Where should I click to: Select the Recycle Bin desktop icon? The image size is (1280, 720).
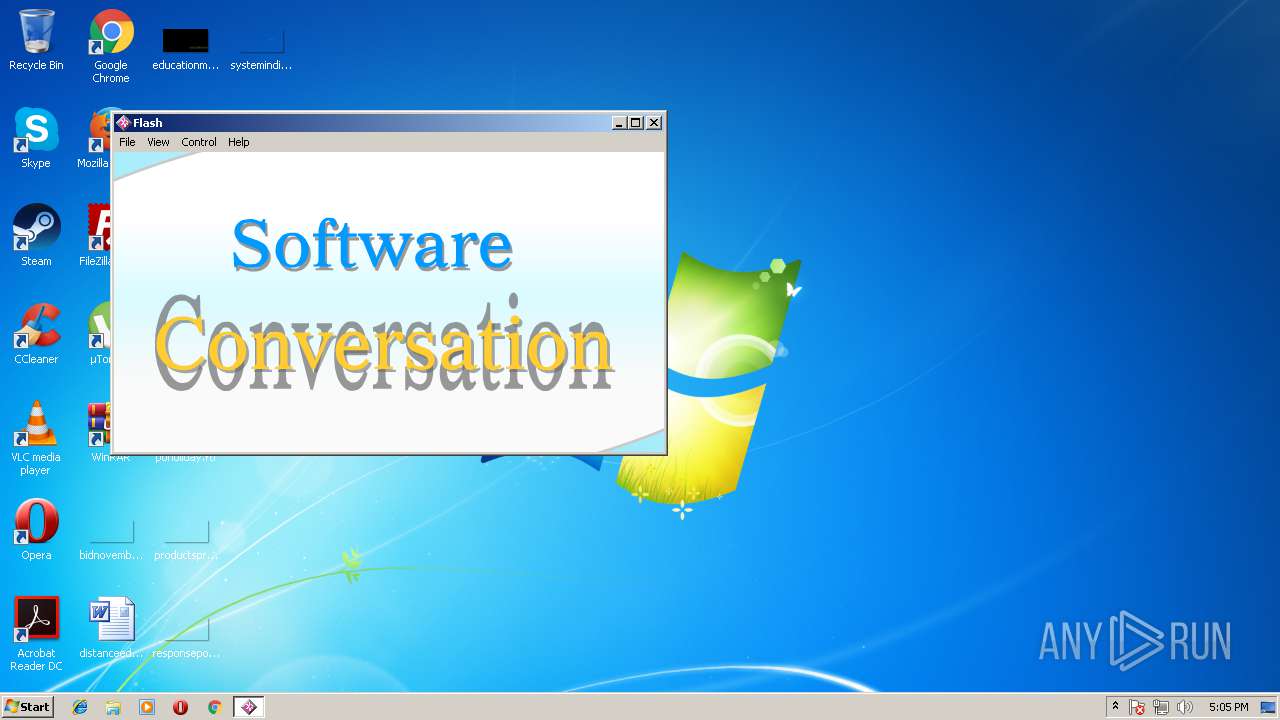pos(36,40)
